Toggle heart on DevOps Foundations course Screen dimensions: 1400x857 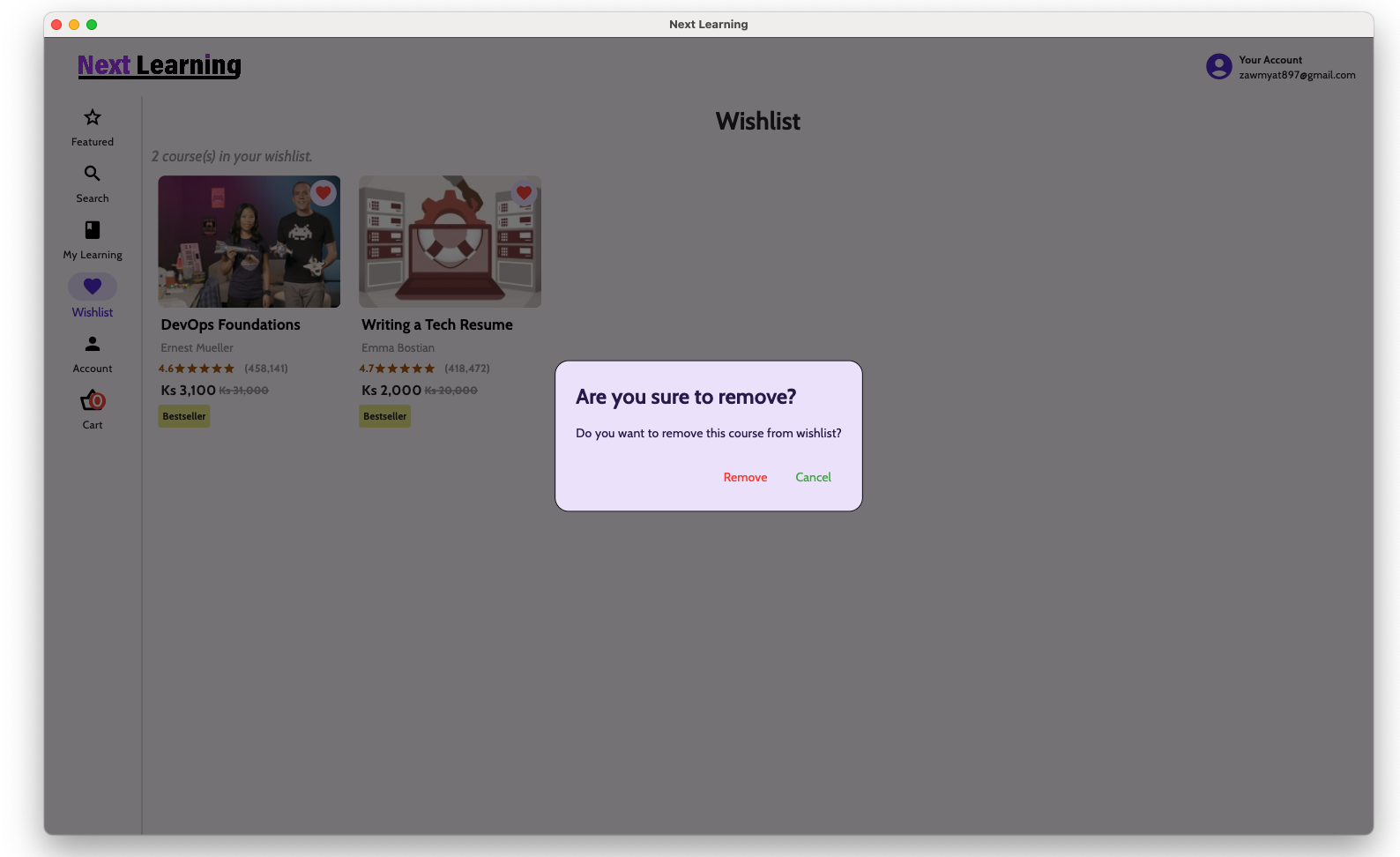324,193
